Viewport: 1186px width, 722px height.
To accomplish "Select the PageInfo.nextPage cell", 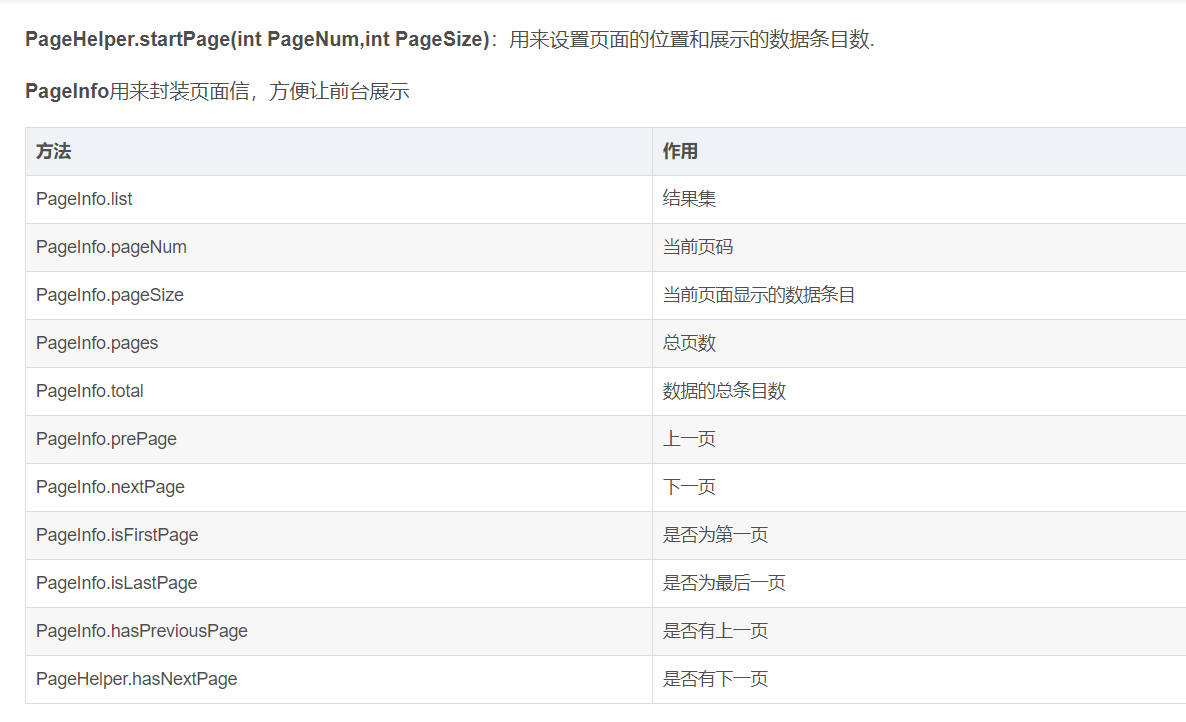I will coord(339,488).
